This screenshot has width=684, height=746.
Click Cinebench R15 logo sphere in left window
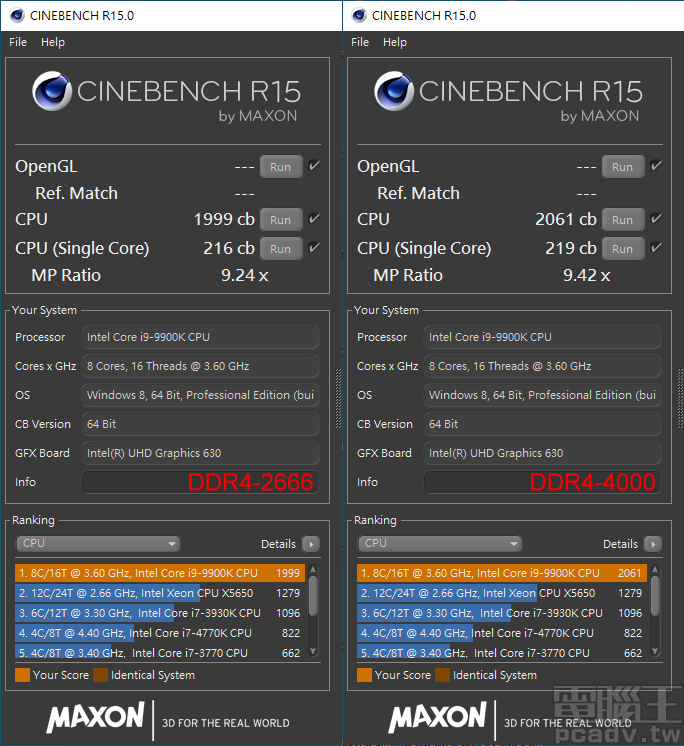[52, 91]
